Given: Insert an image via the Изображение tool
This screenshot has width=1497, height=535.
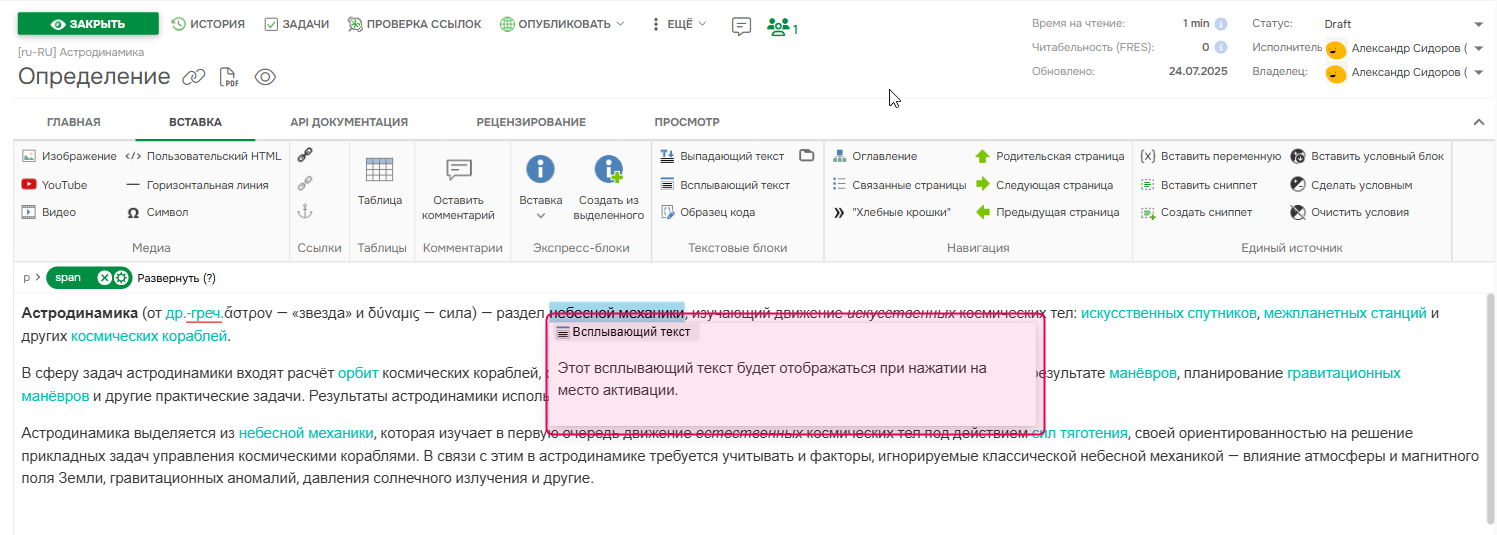Looking at the screenshot, I should (69, 156).
